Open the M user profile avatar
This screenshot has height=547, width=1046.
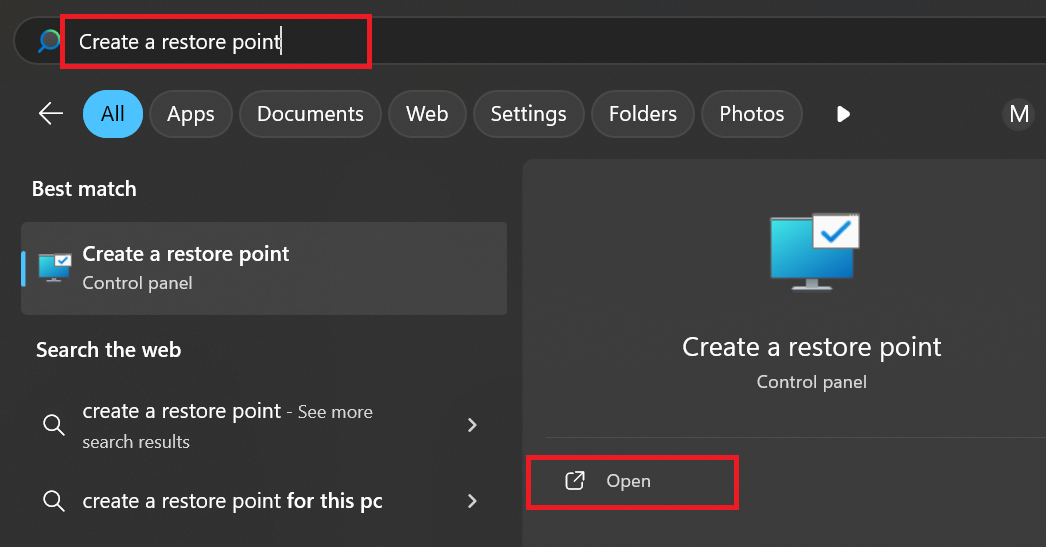pyautogui.click(x=1019, y=114)
